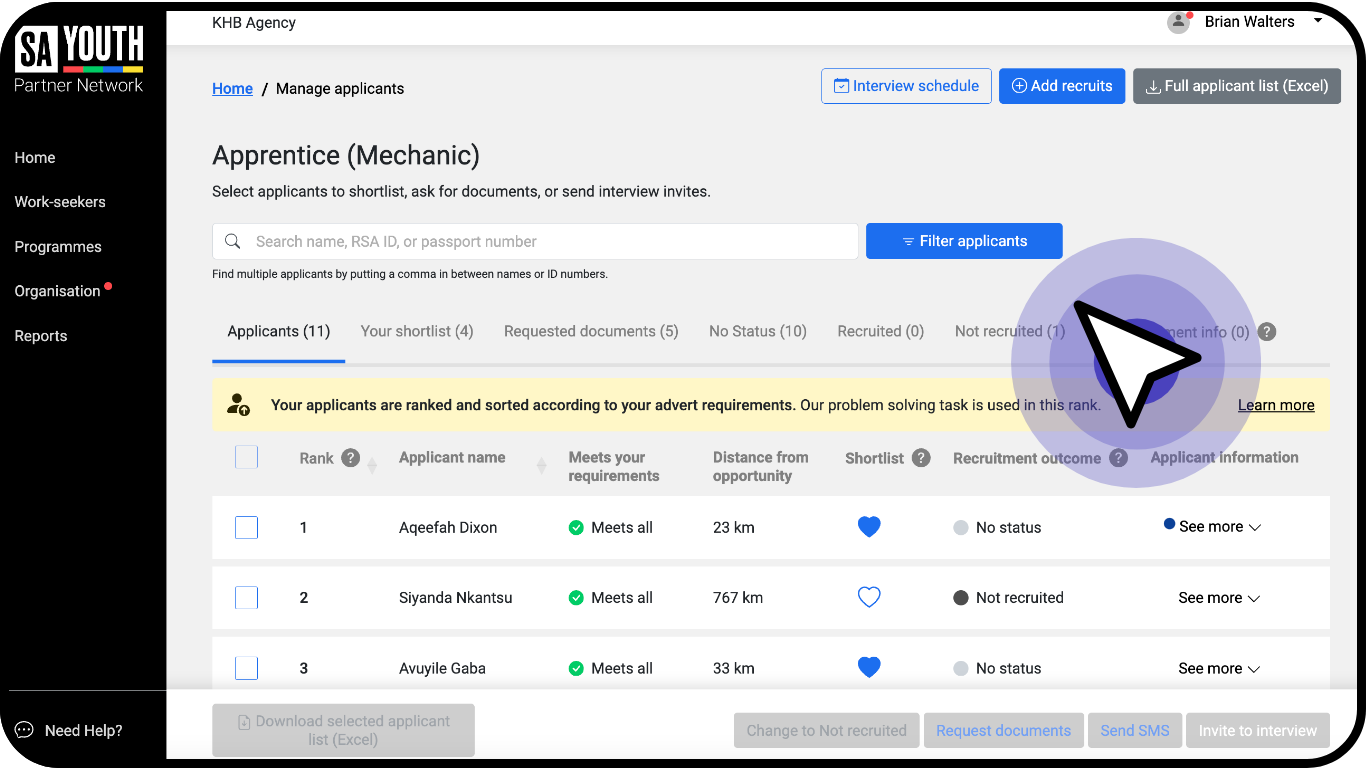This screenshot has width=1366, height=768.
Task: Expand See more for Siyanda Nkantsu
Action: (x=1219, y=598)
